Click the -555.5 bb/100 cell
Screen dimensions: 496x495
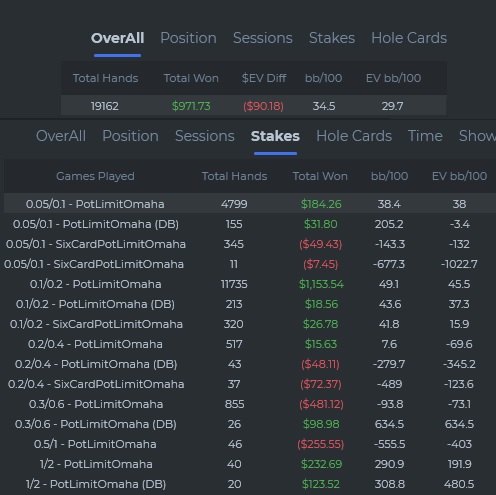click(x=389, y=444)
